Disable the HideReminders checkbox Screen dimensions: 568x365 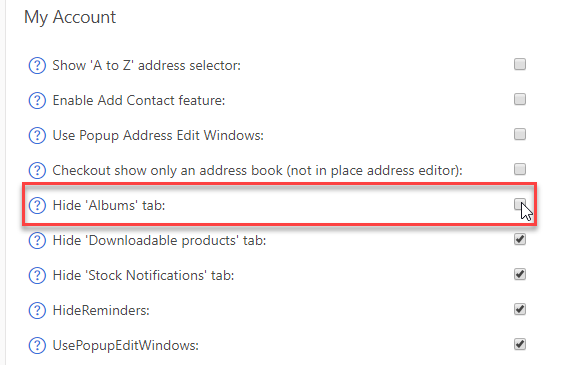[x=520, y=309]
